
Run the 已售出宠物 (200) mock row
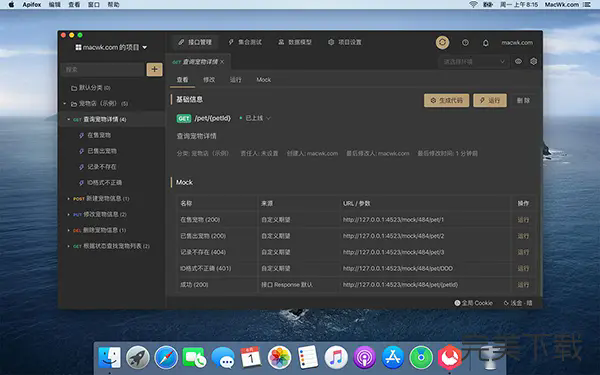click(x=523, y=236)
